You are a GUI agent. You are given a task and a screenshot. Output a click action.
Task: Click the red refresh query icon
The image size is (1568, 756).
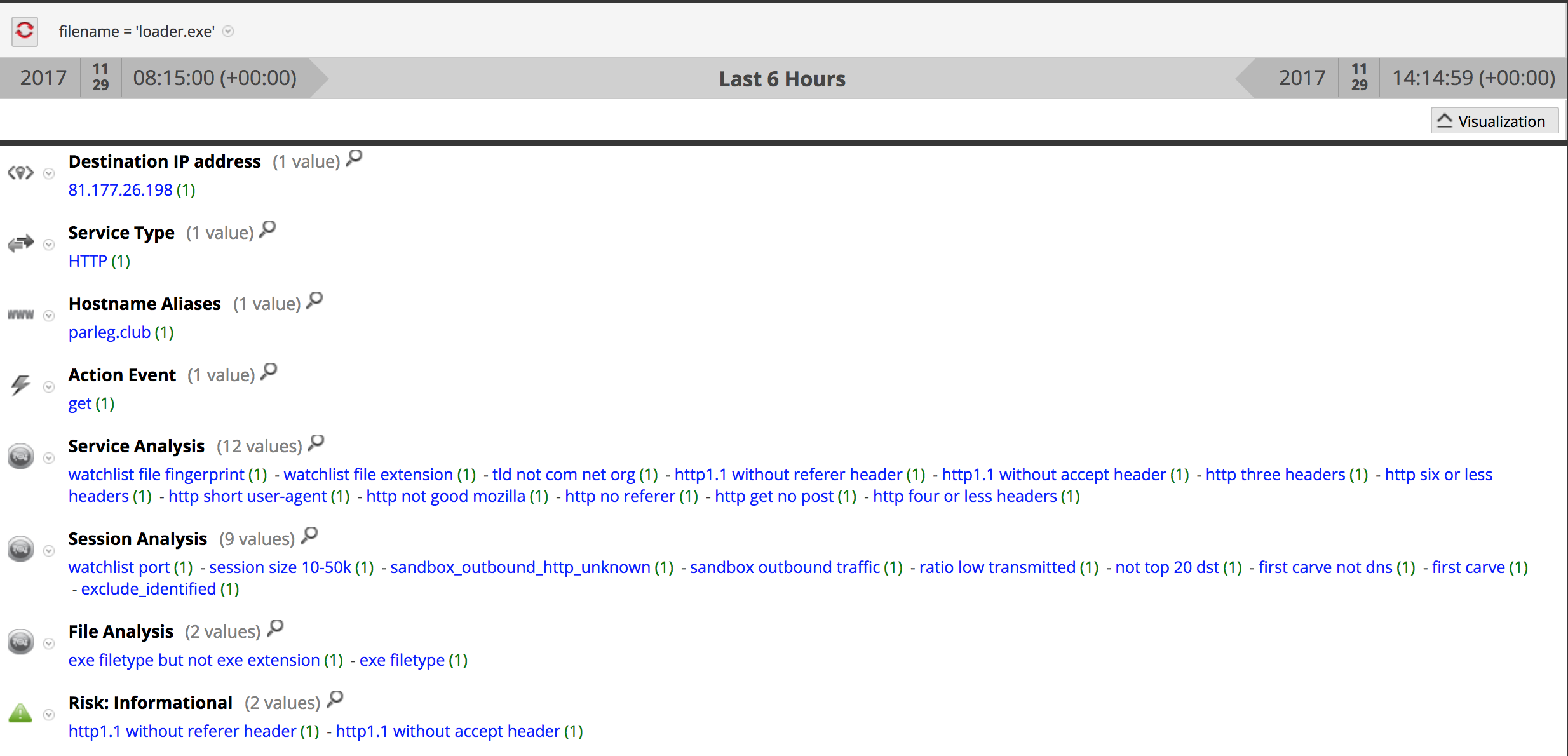pos(24,30)
